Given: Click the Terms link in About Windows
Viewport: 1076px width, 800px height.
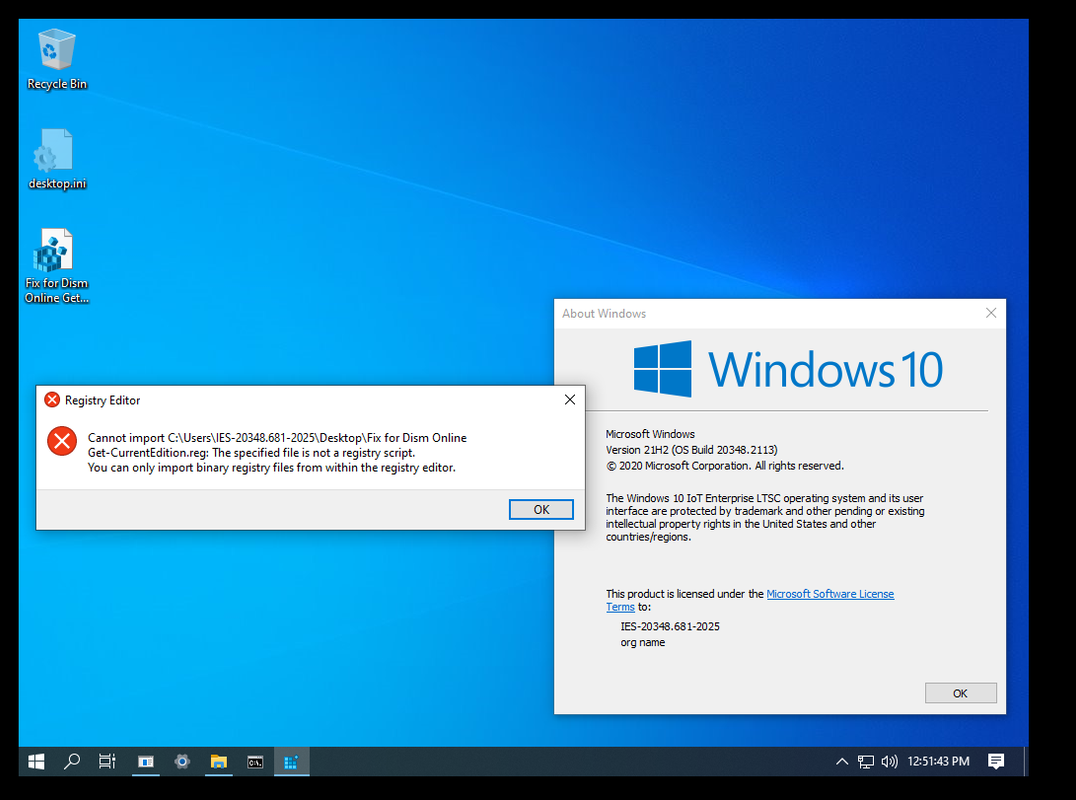Looking at the screenshot, I should coord(620,607).
